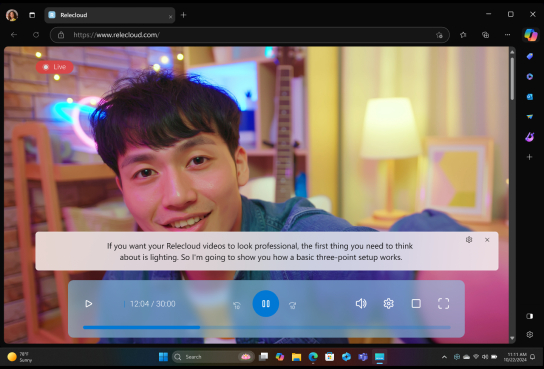Open the Shopping tag sidebar icon

coord(529,56)
